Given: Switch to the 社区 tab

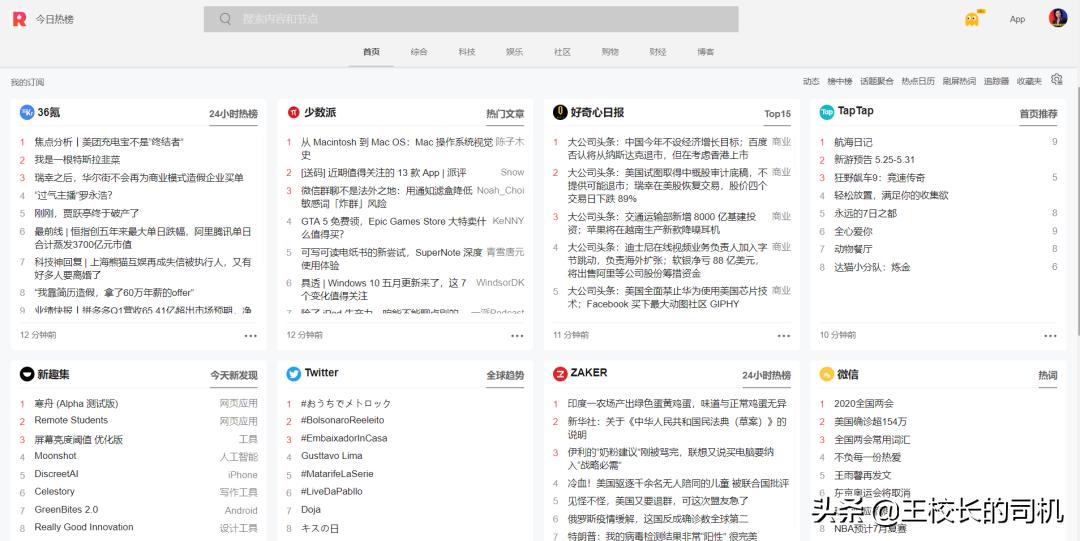Looking at the screenshot, I should click(563, 52).
